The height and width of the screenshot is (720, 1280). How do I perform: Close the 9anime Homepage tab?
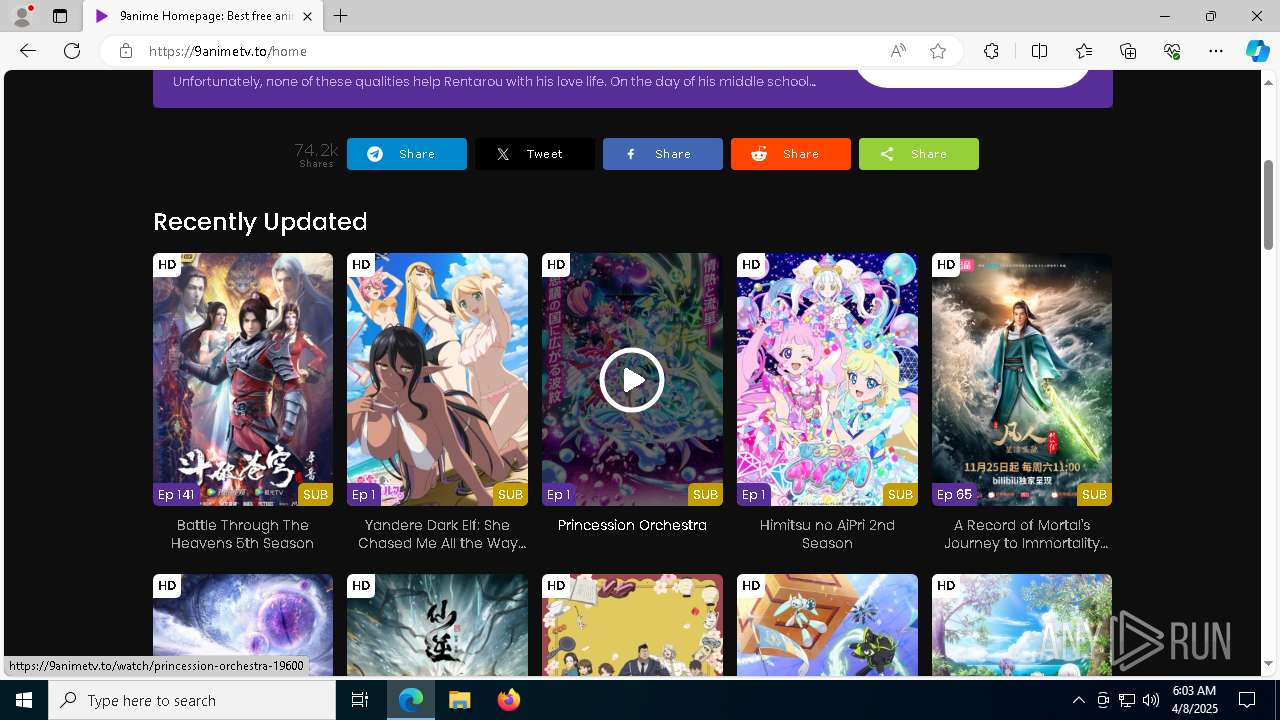(x=307, y=16)
